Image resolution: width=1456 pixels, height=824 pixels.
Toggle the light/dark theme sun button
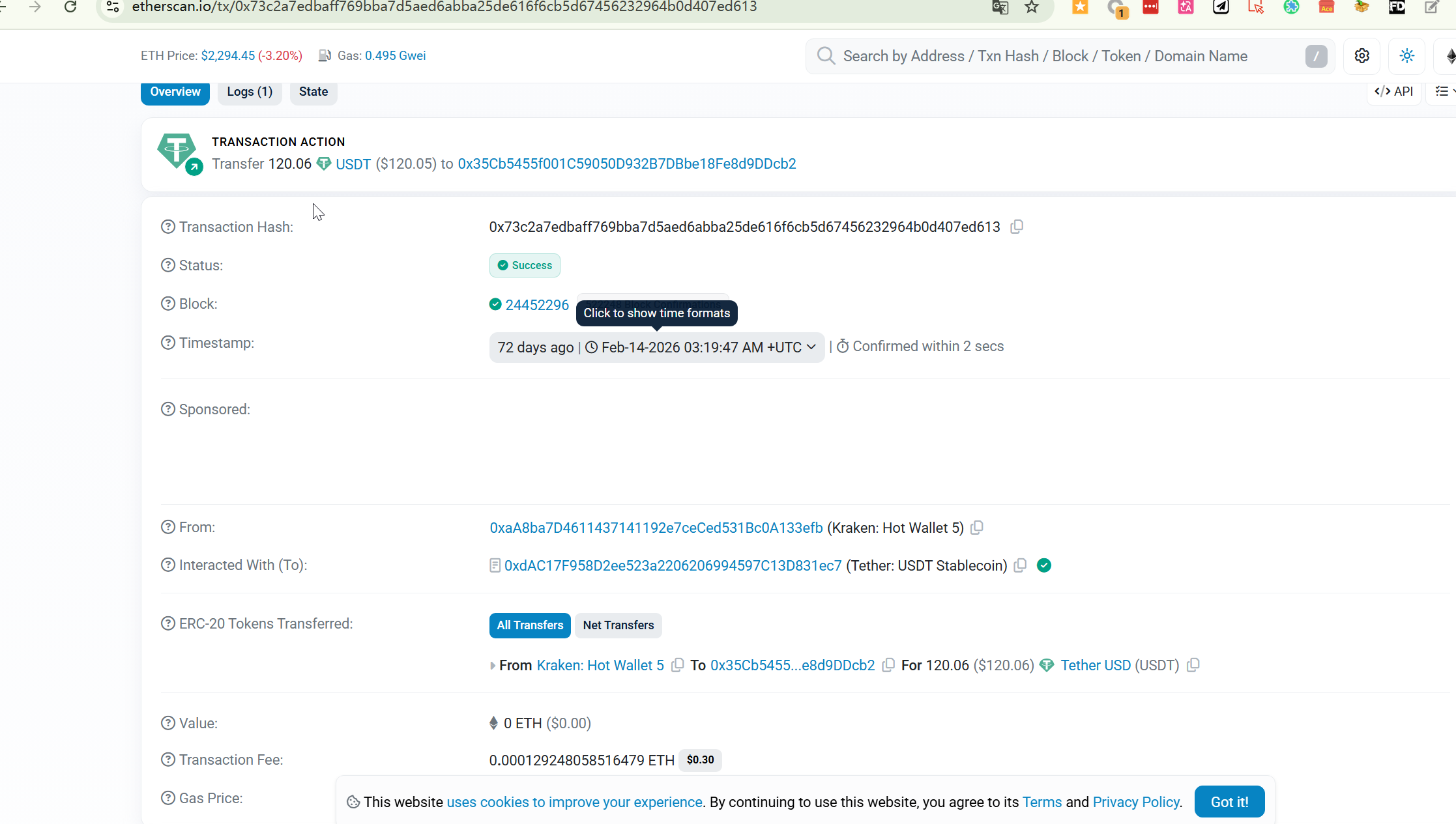pos(1407,56)
